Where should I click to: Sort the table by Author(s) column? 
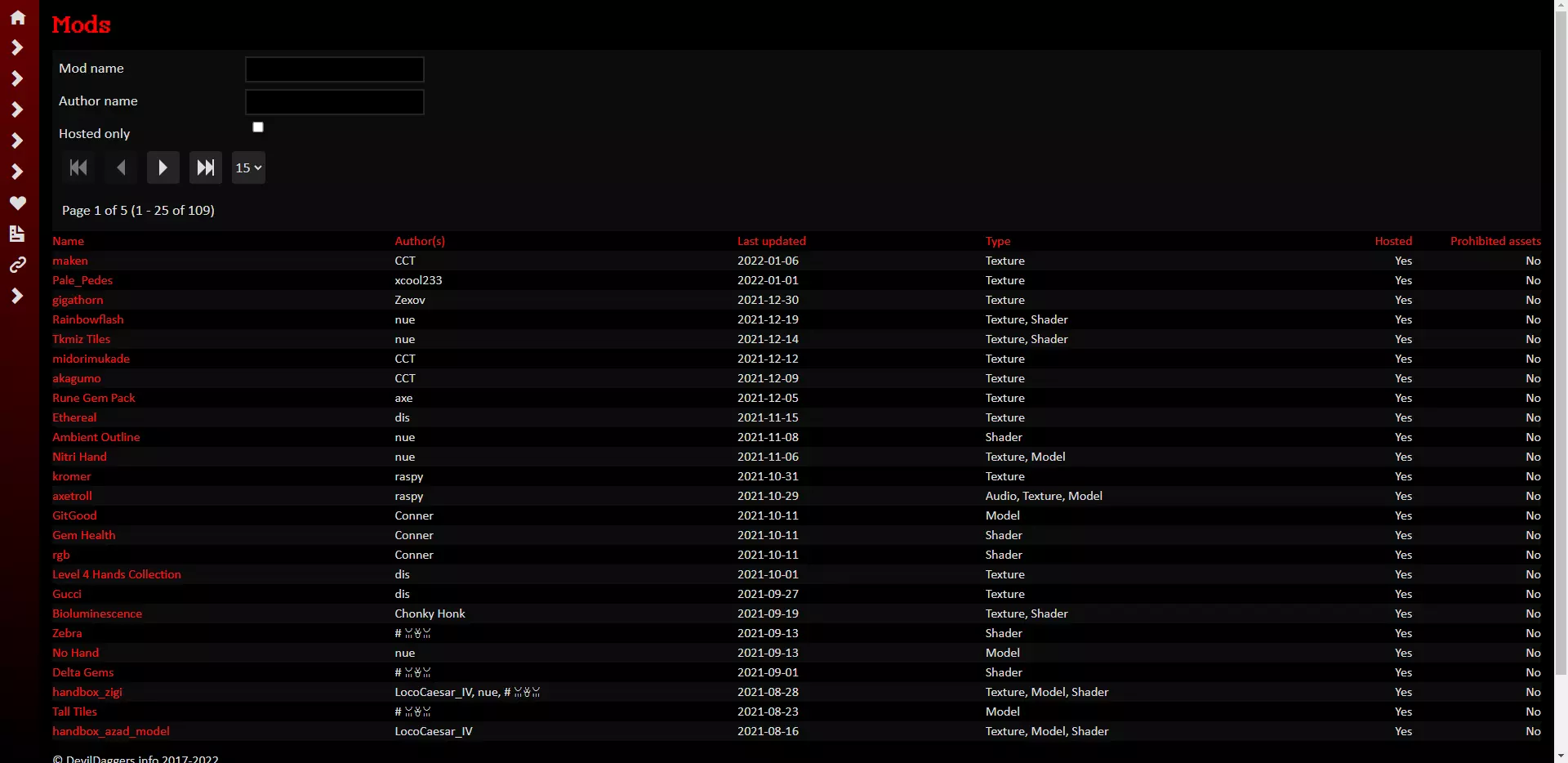[420, 241]
